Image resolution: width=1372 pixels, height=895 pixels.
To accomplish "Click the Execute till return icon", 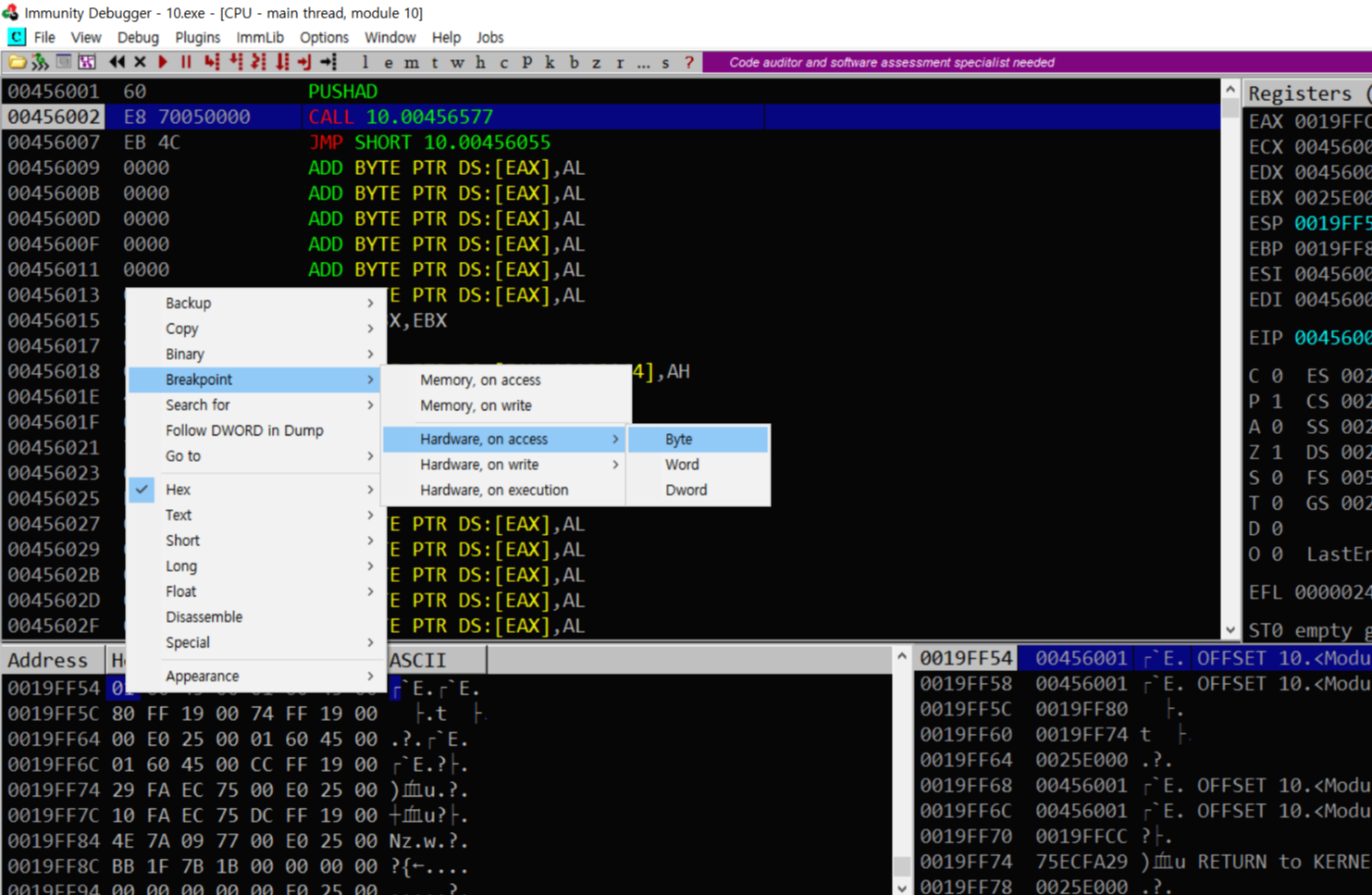I will tap(304, 62).
